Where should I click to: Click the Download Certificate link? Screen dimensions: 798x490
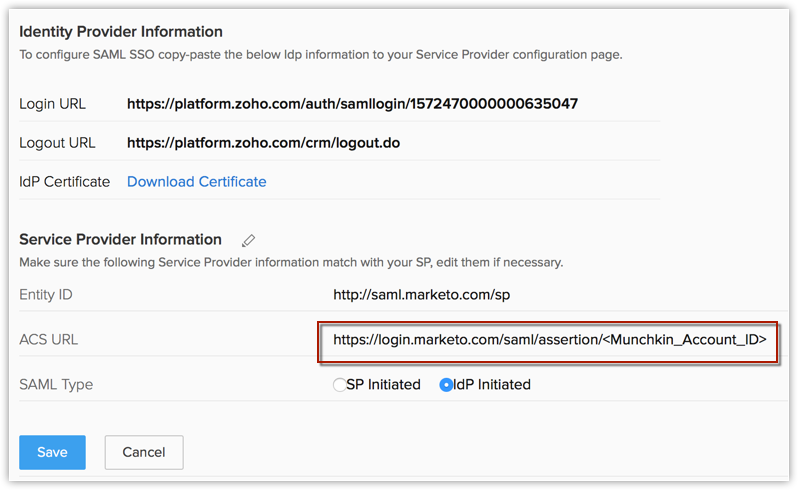tap(196, 182)
